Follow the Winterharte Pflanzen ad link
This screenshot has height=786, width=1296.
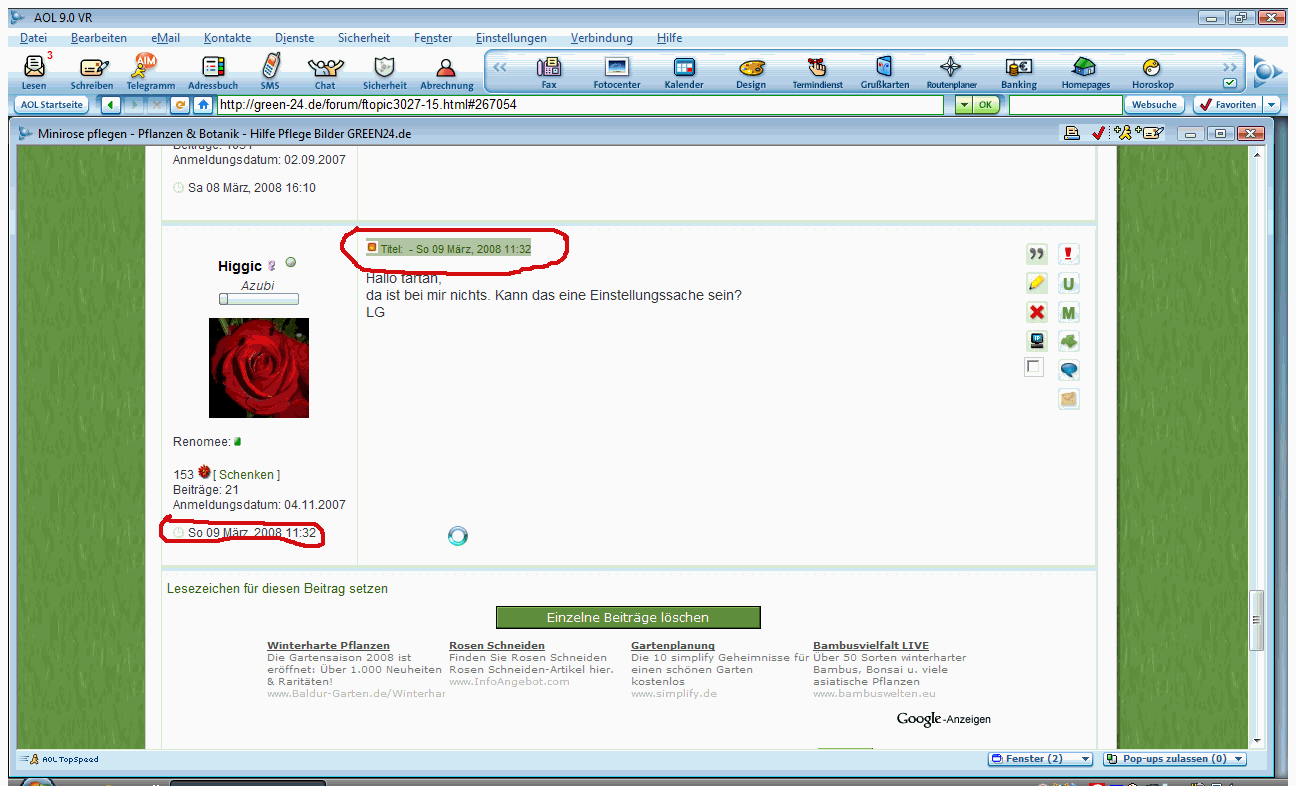328,646
